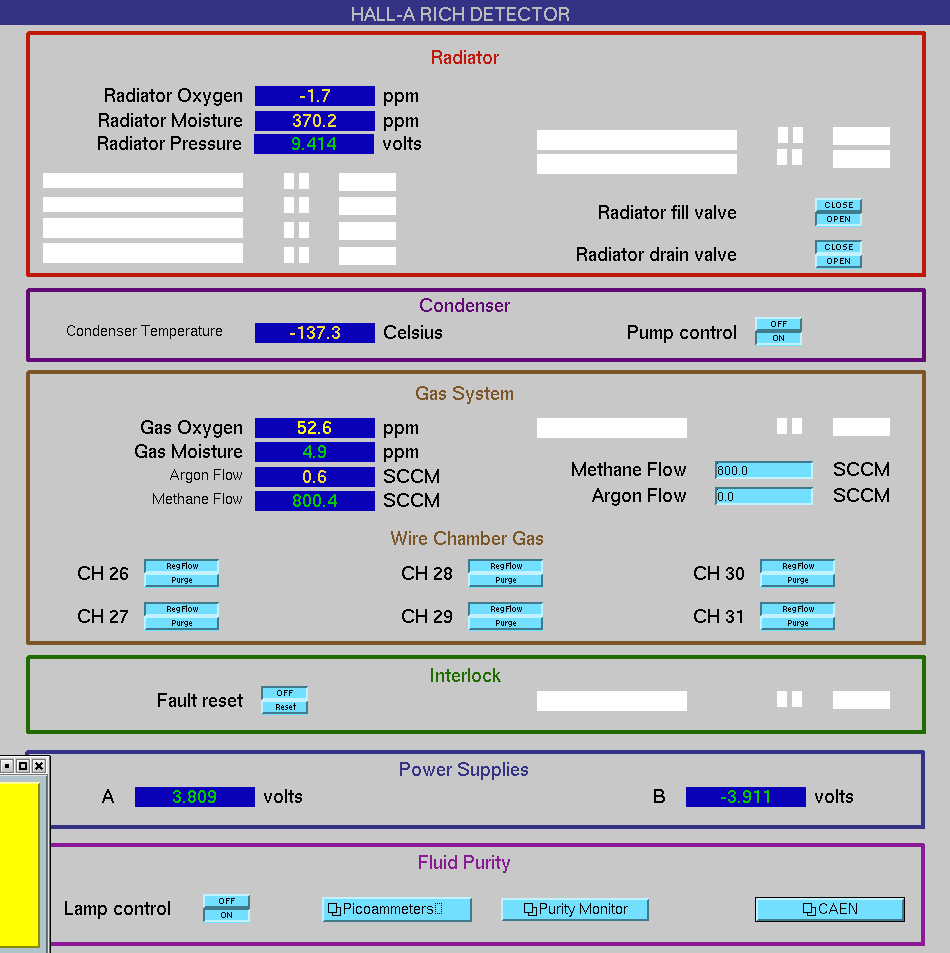Viewport: 950px width, 953px height.
Task: Set Fault reset to OFF
Action: click(x=284, y=693)
